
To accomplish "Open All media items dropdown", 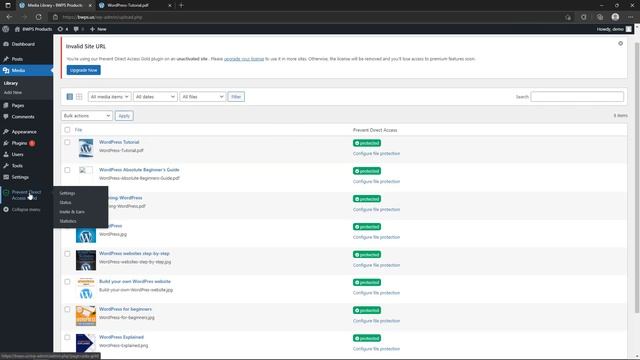I will click(x=109, y=97).
